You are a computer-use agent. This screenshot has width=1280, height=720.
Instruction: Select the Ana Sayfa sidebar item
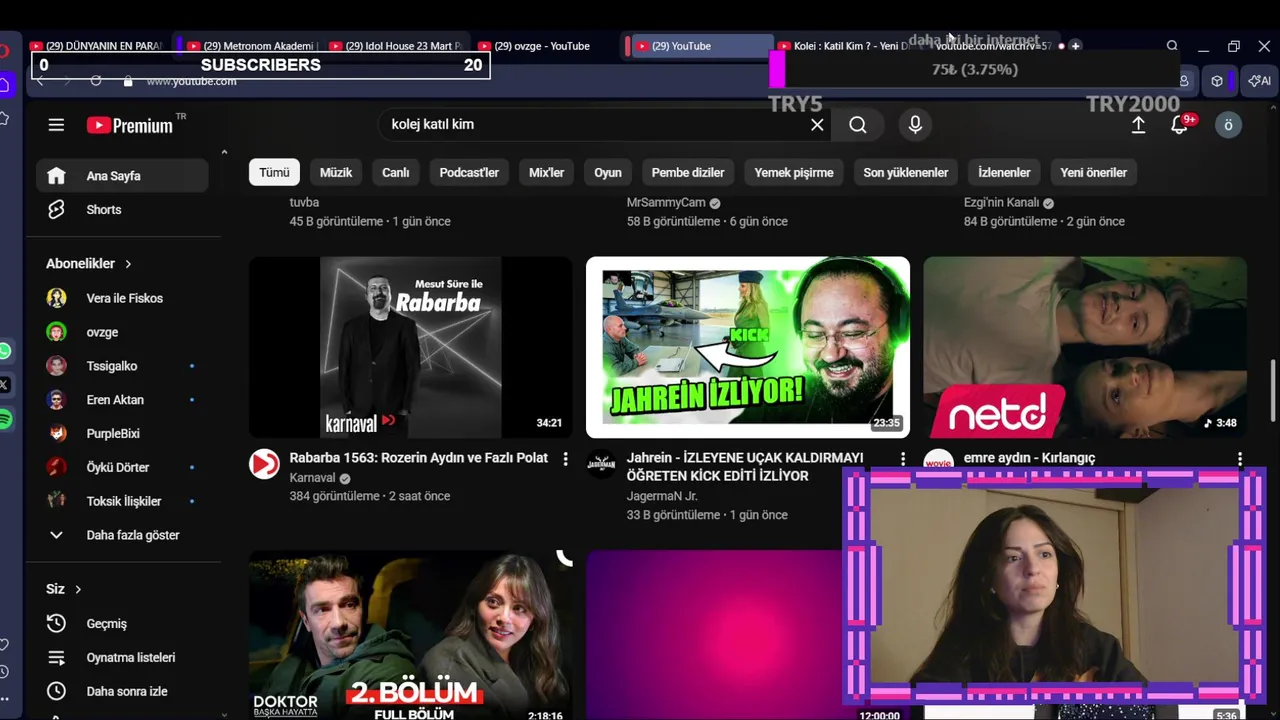[122, 176]
